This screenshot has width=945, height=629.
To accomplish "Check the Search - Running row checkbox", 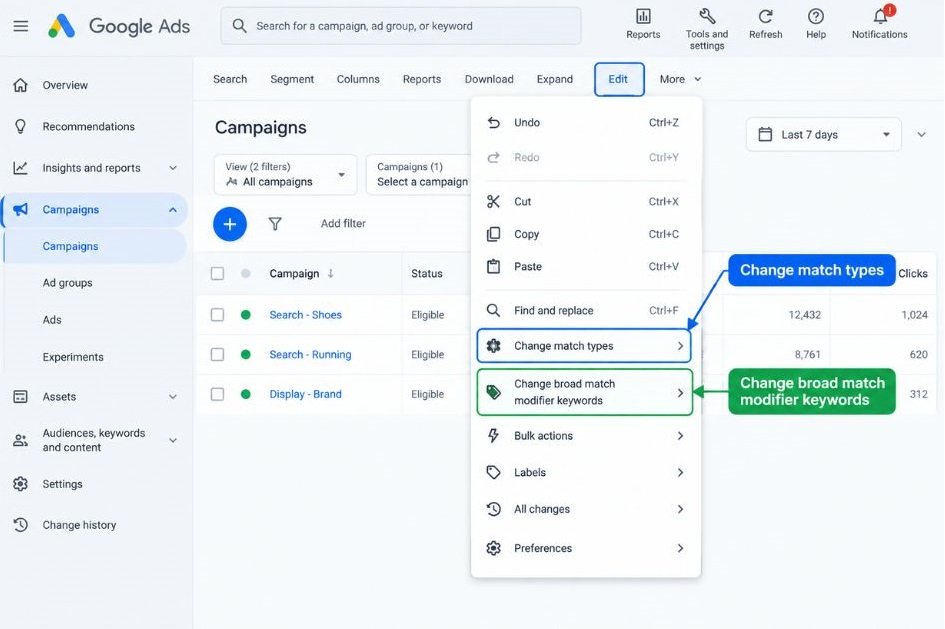I will [218, 354].
